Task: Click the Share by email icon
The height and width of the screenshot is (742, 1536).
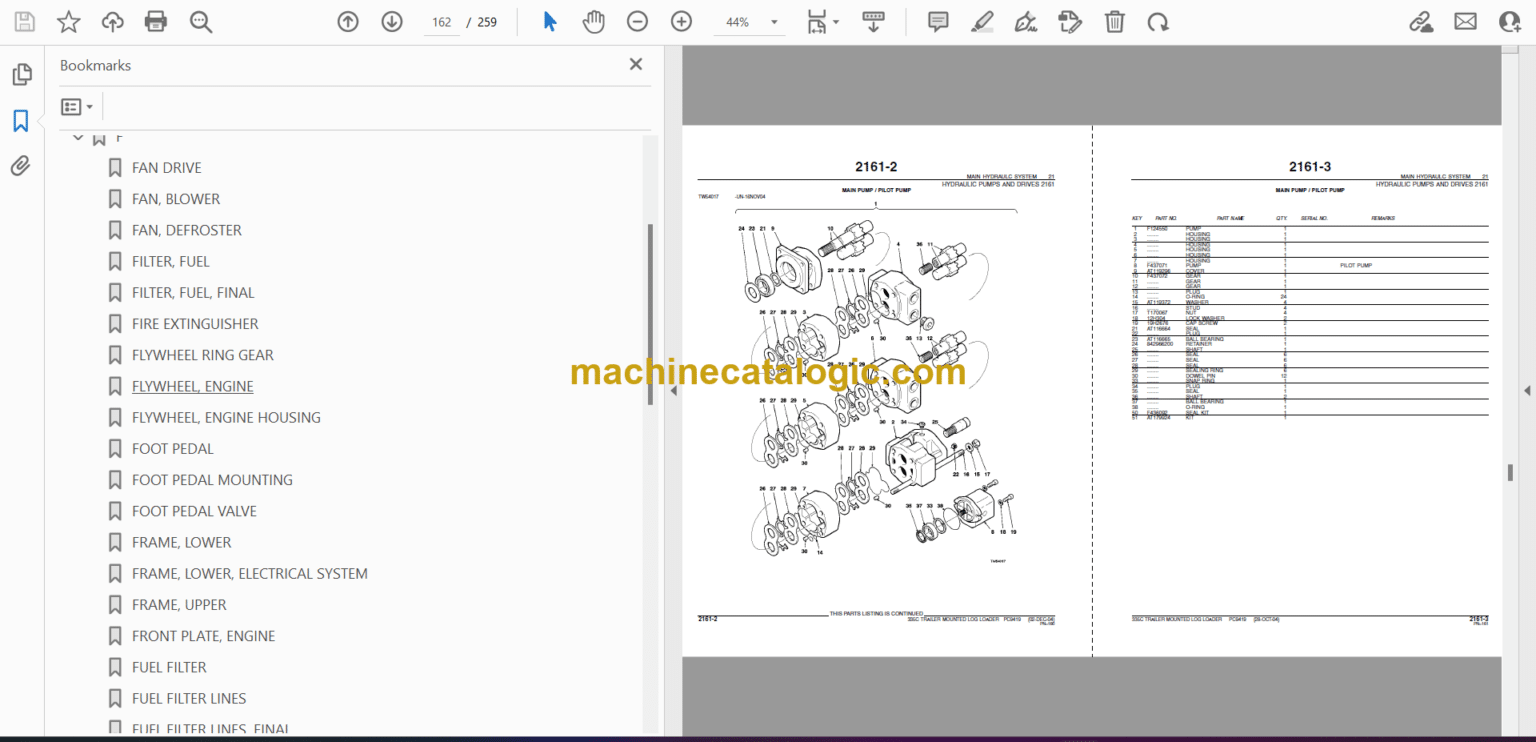Action: tap(1465, 20)
